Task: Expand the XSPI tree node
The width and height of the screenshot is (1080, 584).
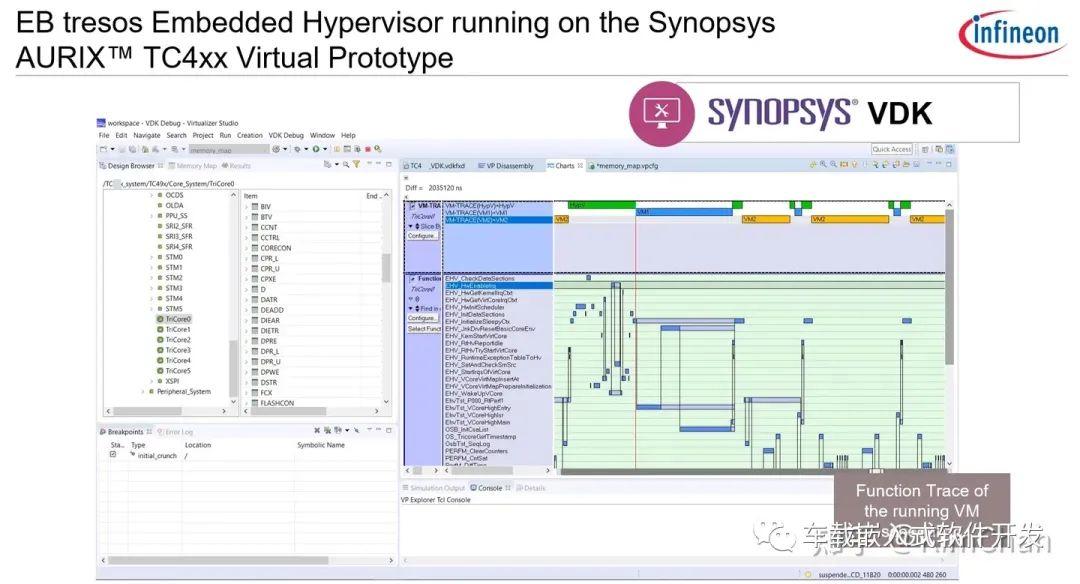Action: pyautogui.click(x=152, y=382)
